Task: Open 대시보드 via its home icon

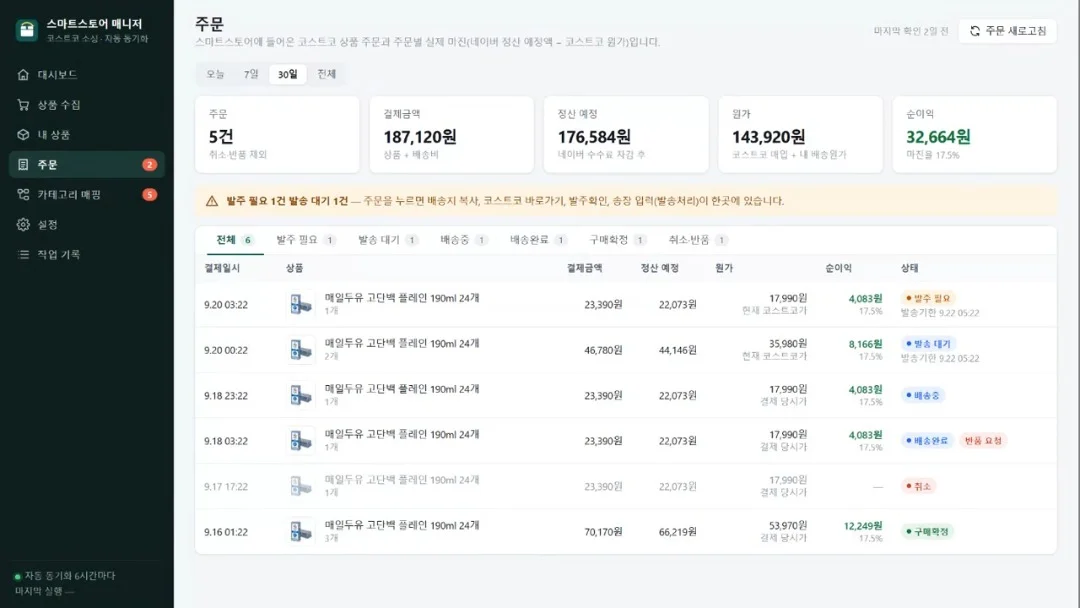Action: pos(23,74)
